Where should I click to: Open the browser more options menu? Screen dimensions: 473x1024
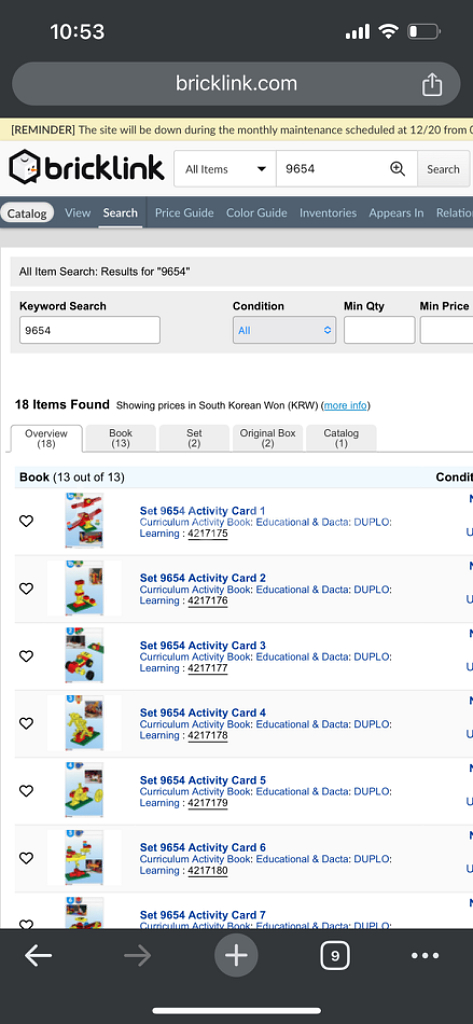425,956
